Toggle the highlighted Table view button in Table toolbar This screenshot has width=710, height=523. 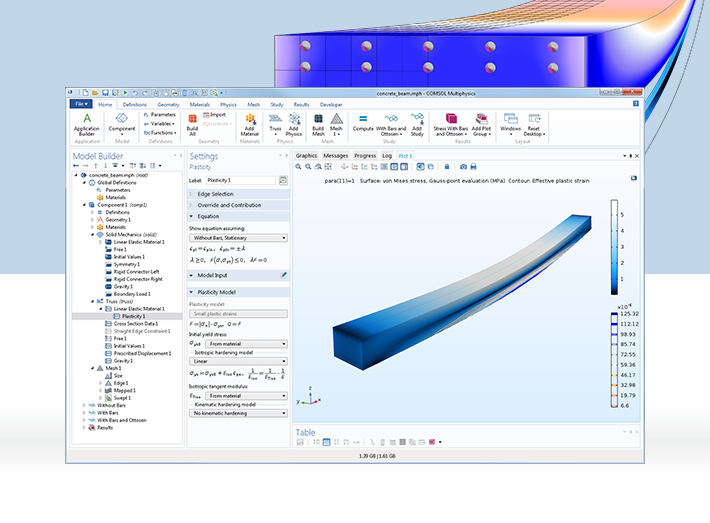click(x=326, y=442)
